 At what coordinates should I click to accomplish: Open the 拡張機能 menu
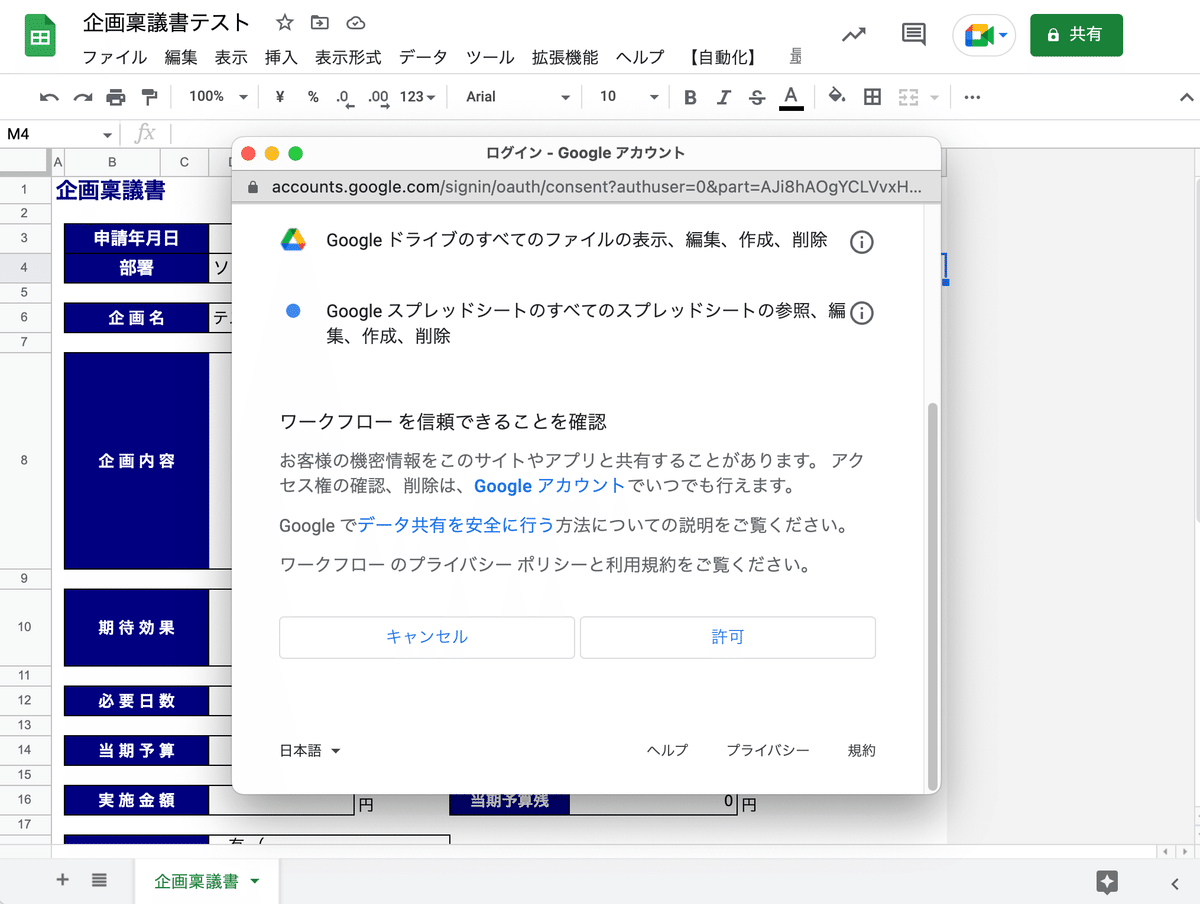point(565,57)
